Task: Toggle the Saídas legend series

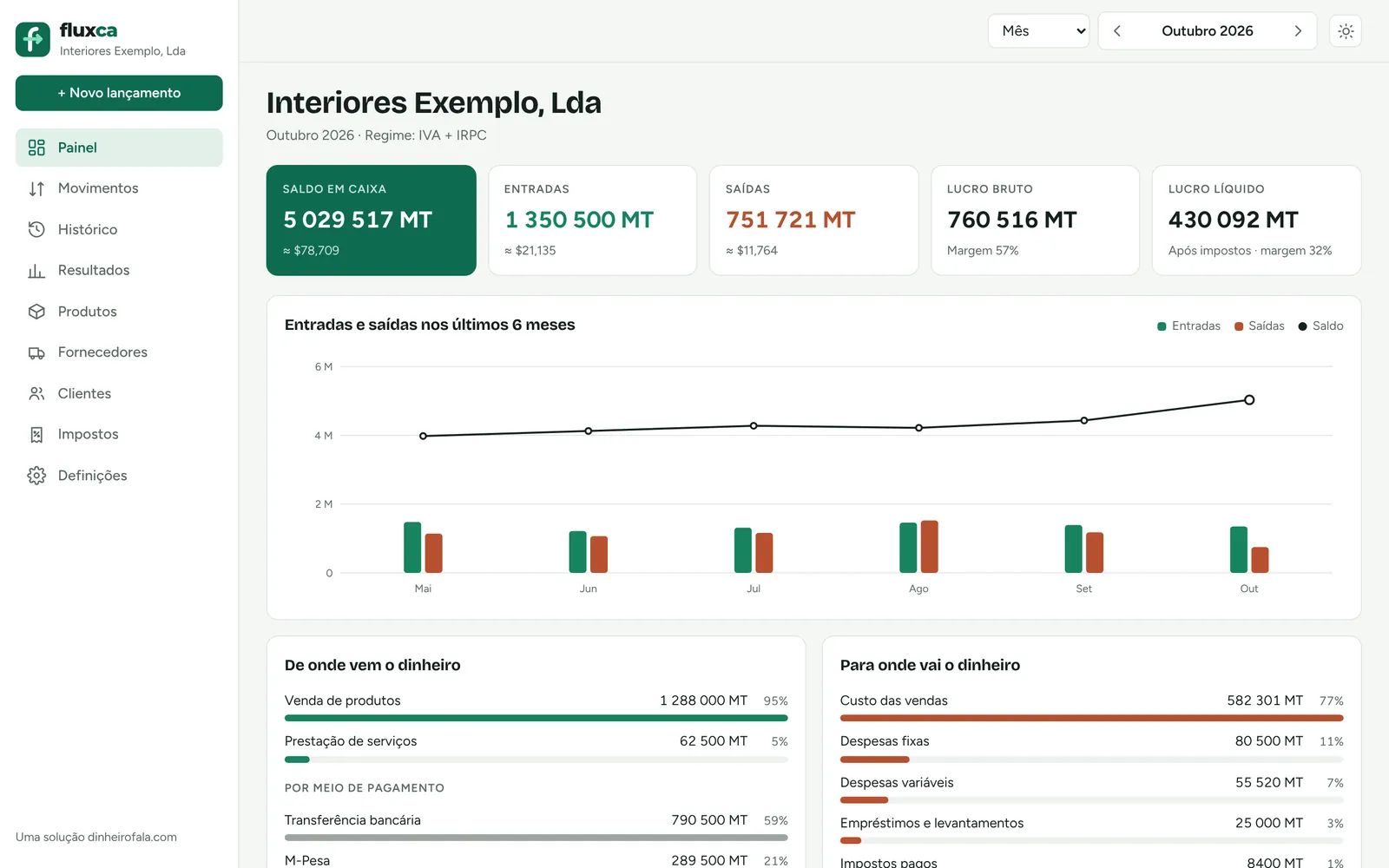Action: point(1260,326)
